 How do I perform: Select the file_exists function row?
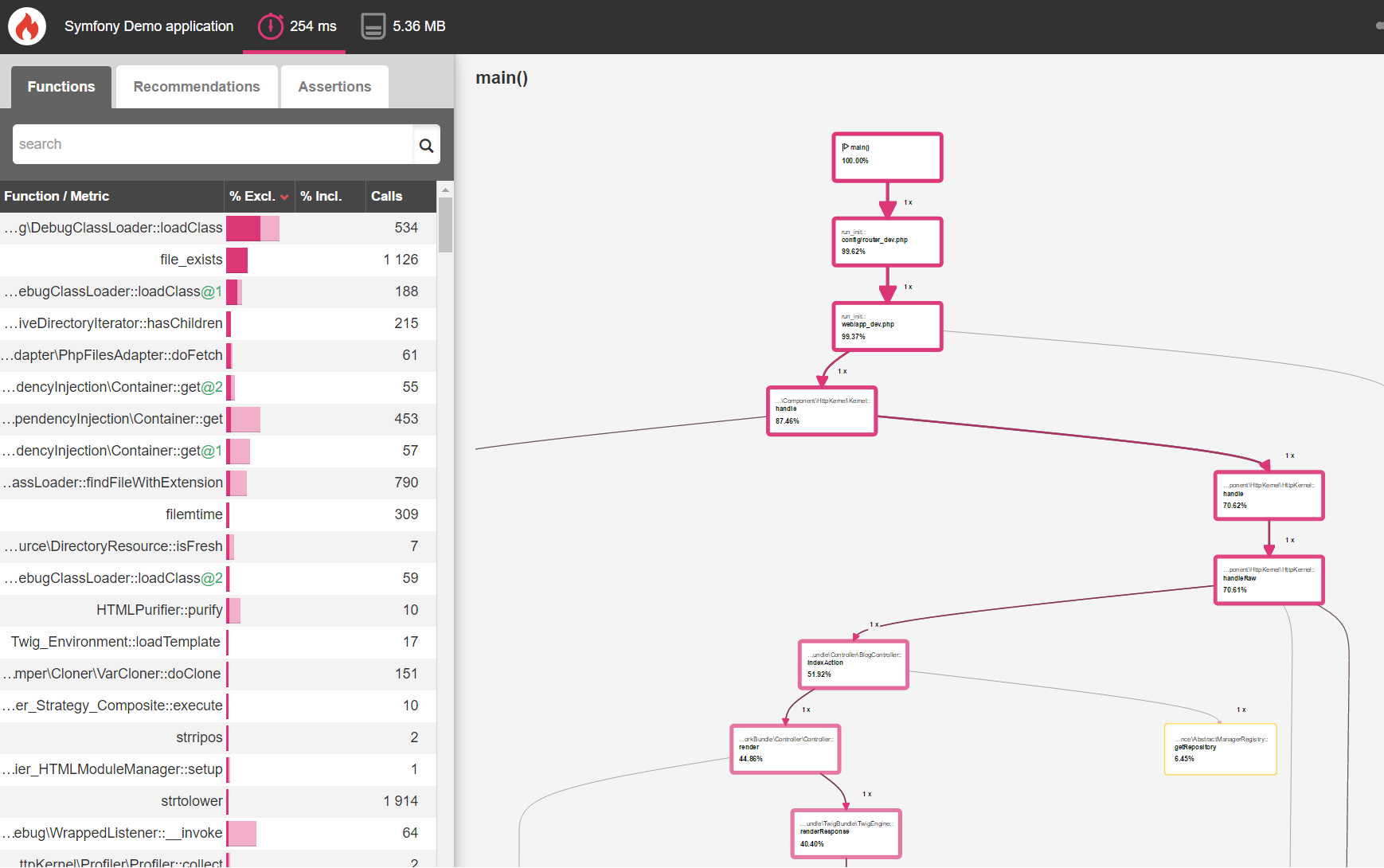191,260
